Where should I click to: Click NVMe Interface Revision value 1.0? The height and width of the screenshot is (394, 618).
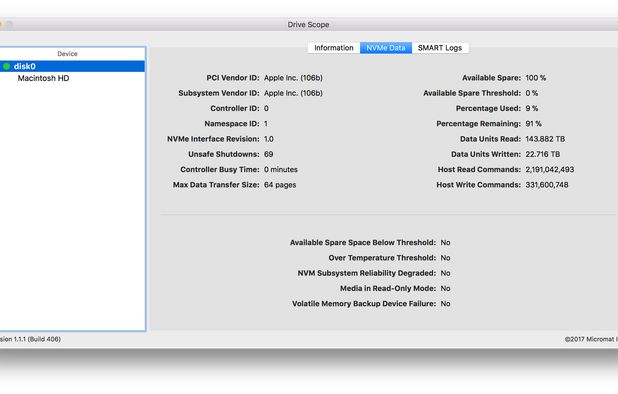[269, 139]
